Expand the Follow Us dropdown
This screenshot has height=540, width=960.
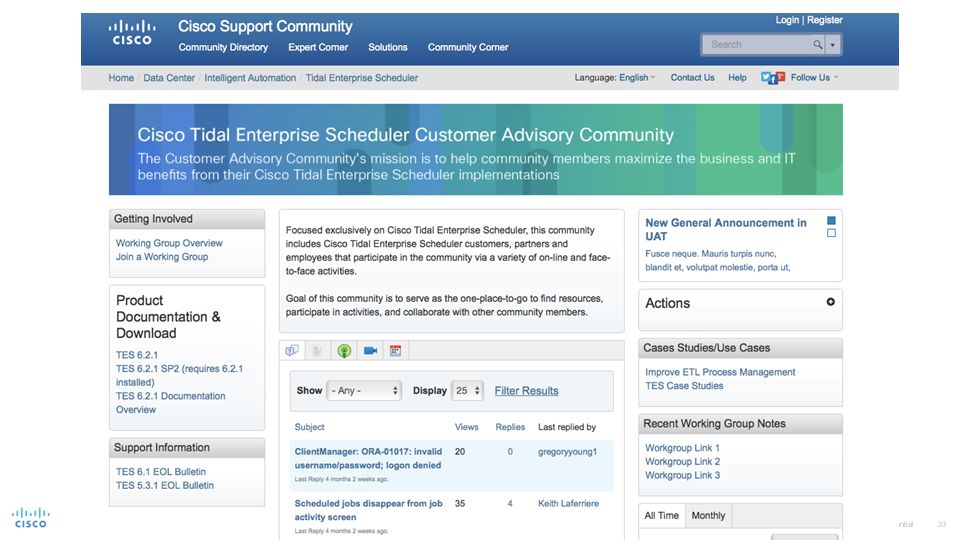814,78
